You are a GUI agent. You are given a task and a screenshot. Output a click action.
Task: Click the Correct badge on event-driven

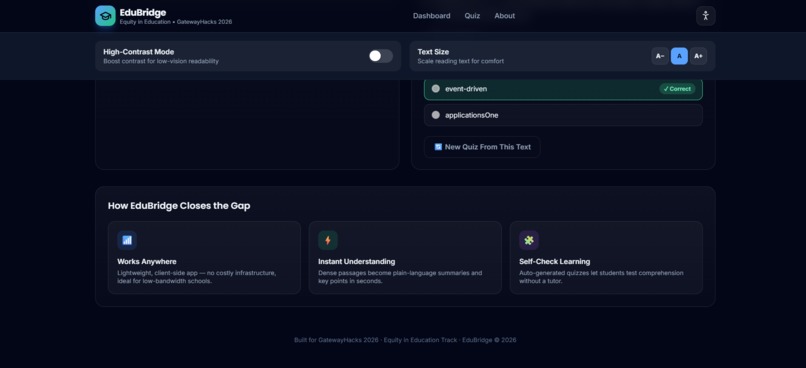(x=677, y=89)
